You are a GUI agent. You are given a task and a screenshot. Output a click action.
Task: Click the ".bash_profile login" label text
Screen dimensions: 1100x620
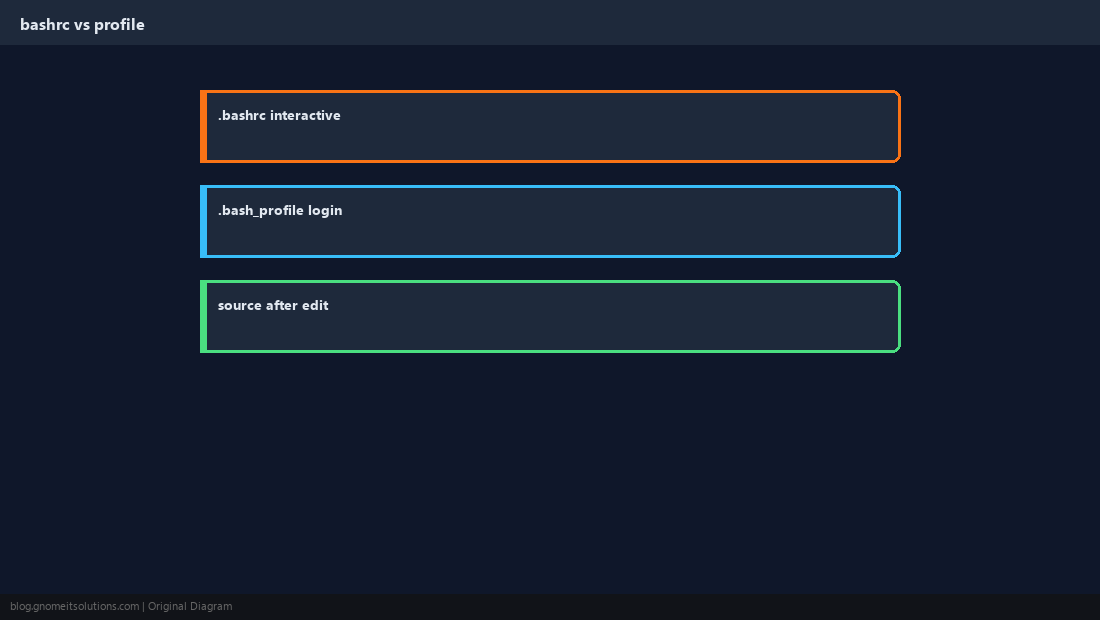click(280, 210)
